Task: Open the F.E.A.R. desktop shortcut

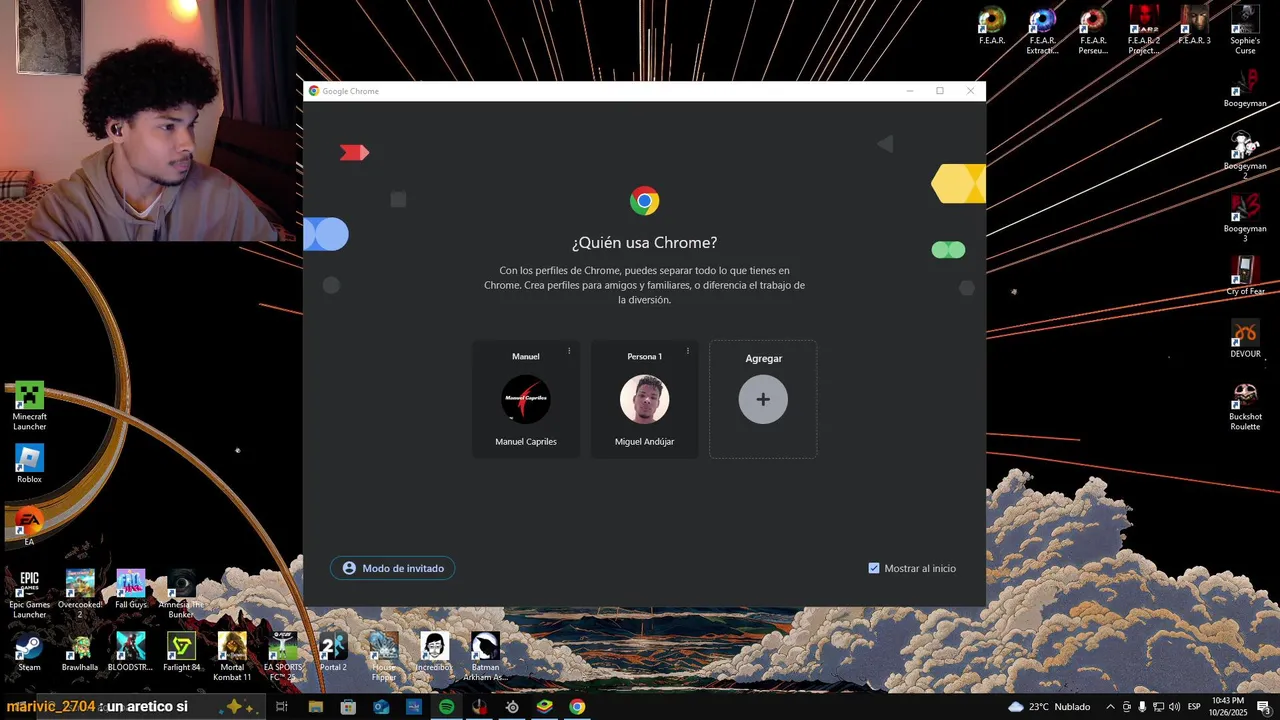Action: (992, 25)
